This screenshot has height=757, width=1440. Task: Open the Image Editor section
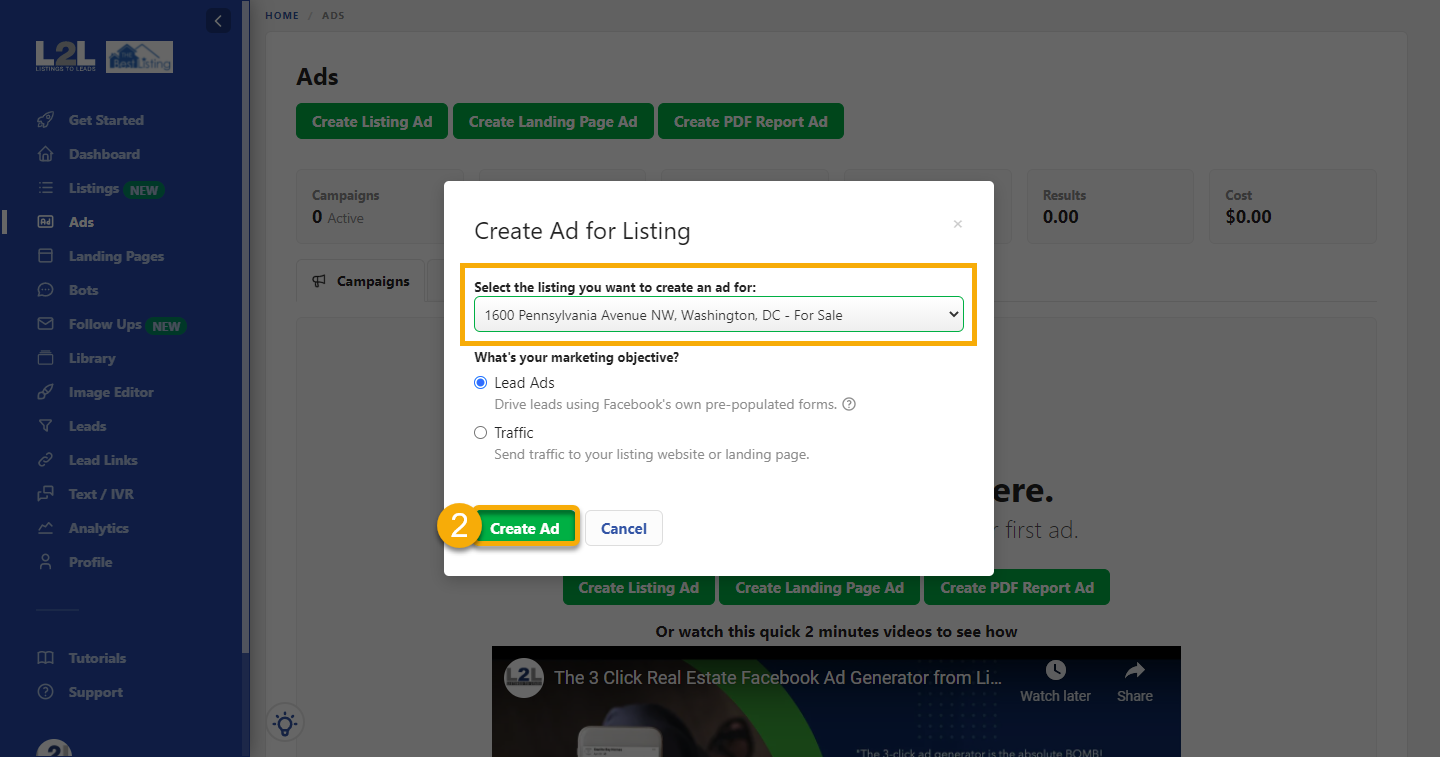110,391
